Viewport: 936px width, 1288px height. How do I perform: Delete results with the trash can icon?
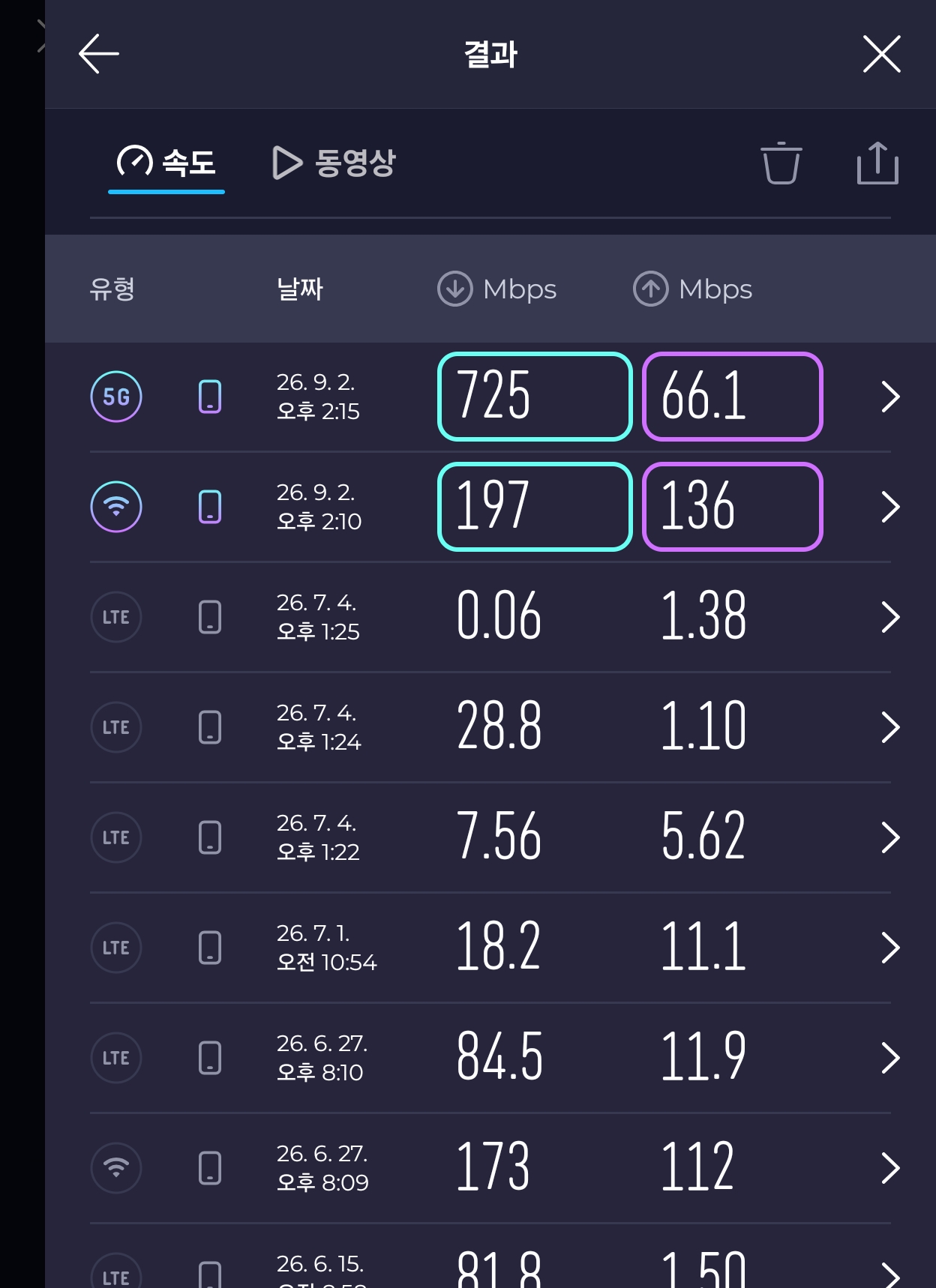pyautogui.click(x=781, y=163)
